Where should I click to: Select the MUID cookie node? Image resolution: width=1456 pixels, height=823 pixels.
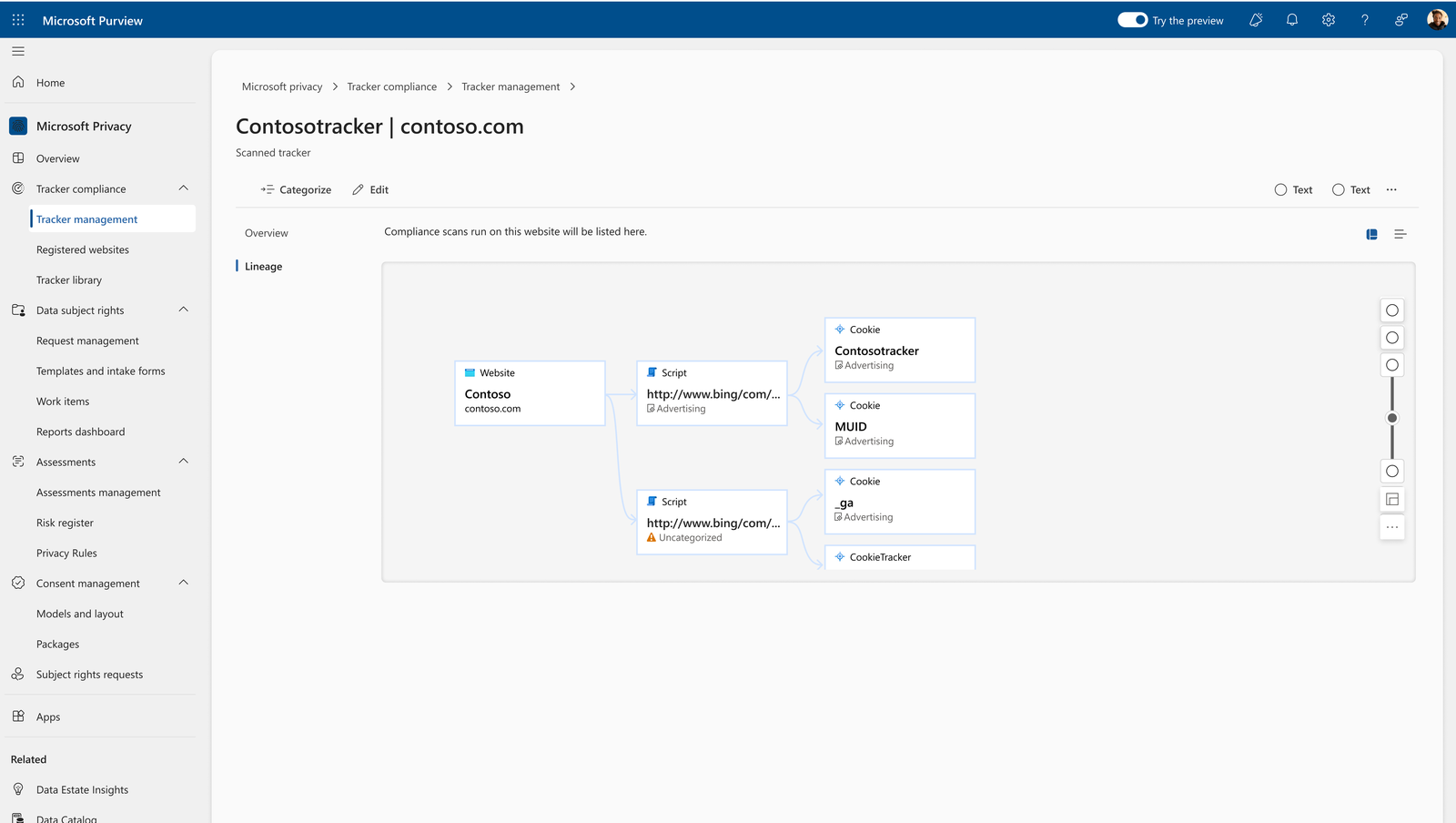click(900, 425)
